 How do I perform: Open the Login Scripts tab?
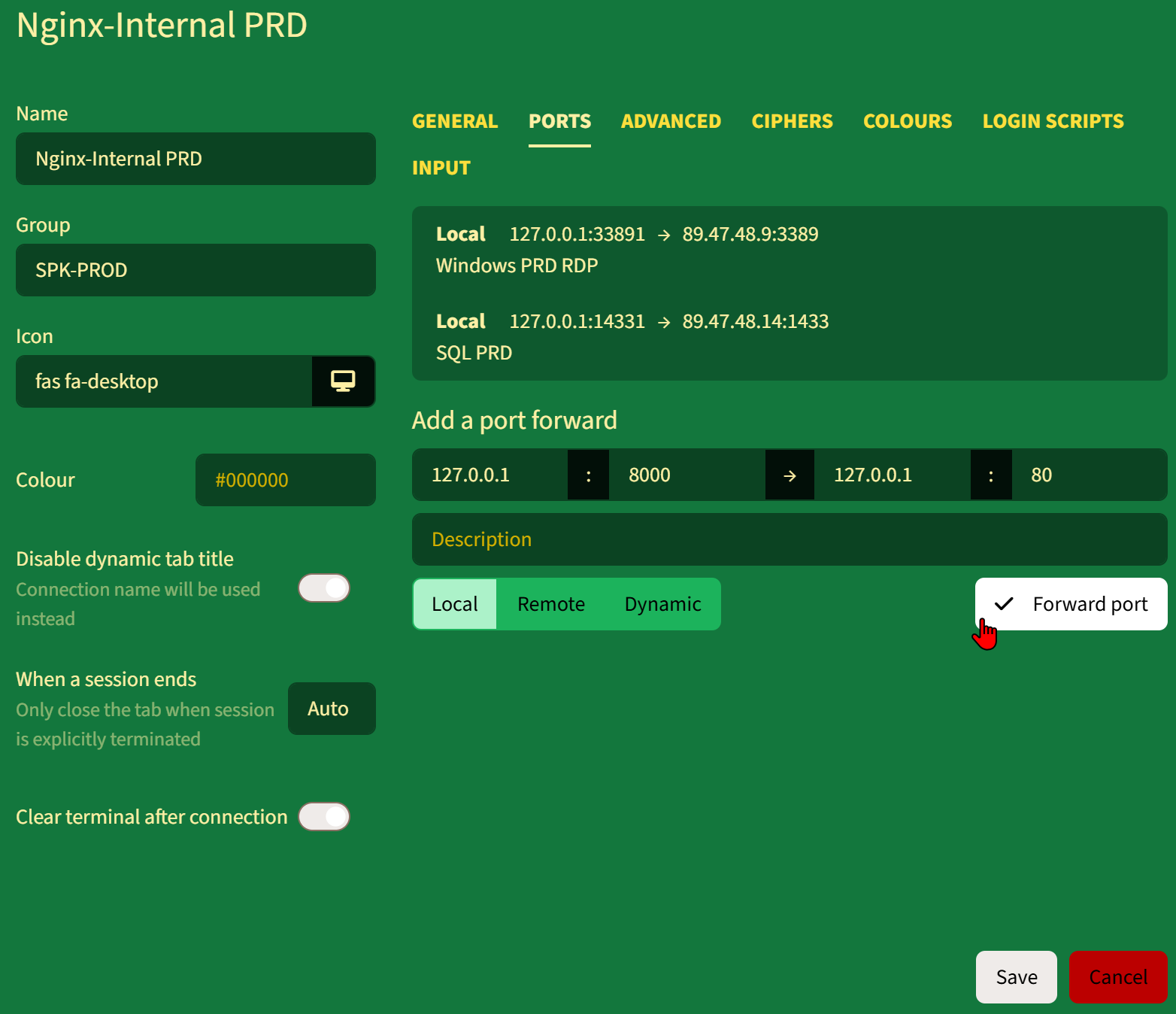tap(1053, 121)
